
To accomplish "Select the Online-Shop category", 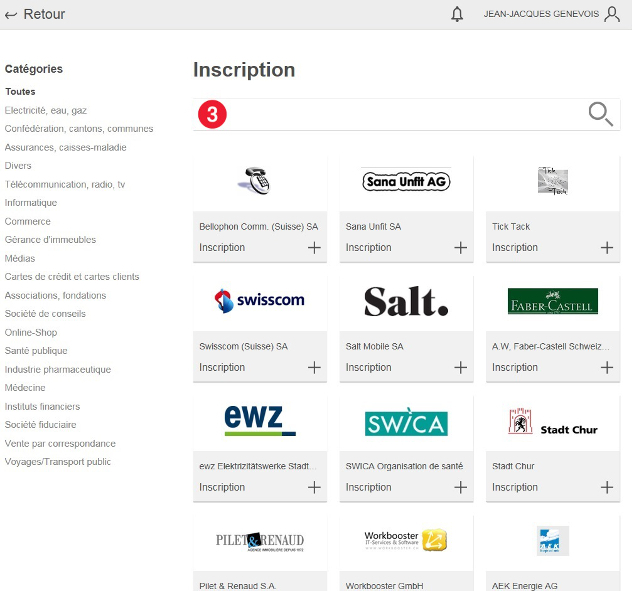I will click(x=31, y=332).
